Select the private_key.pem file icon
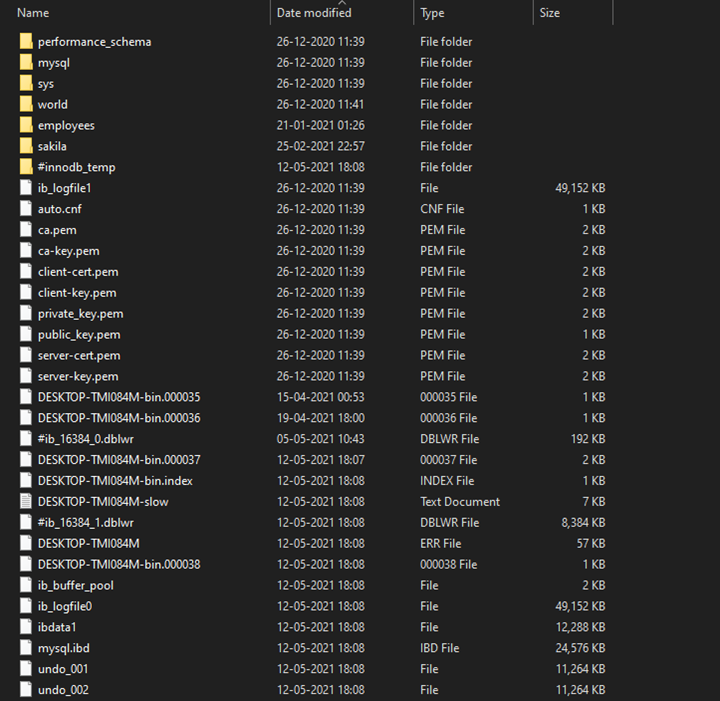The width and height of the screenshot is (720, 701). click(x=26, y=313)
